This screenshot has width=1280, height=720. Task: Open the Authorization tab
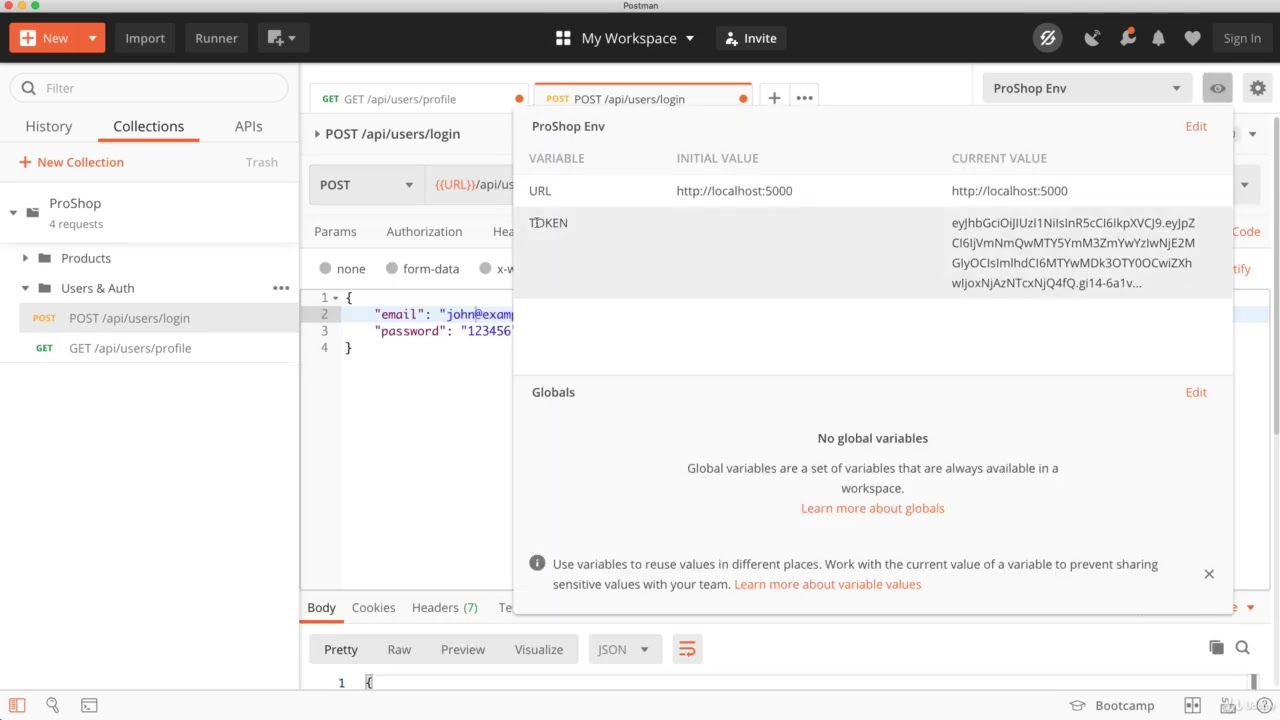click(424, 231)
